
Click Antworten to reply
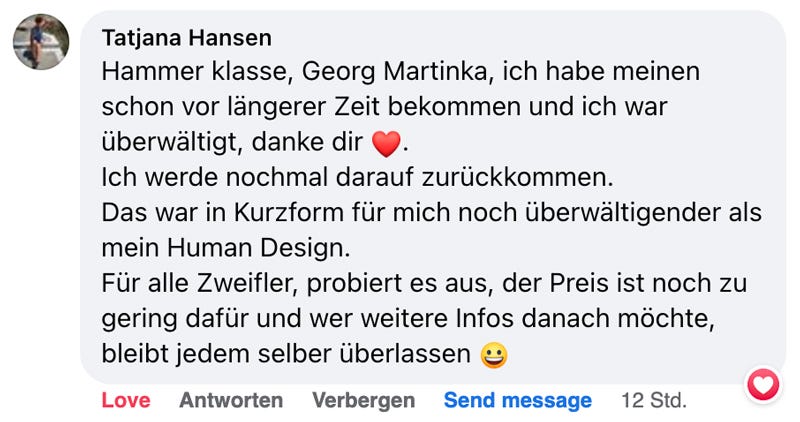click(x=231, y=400)
